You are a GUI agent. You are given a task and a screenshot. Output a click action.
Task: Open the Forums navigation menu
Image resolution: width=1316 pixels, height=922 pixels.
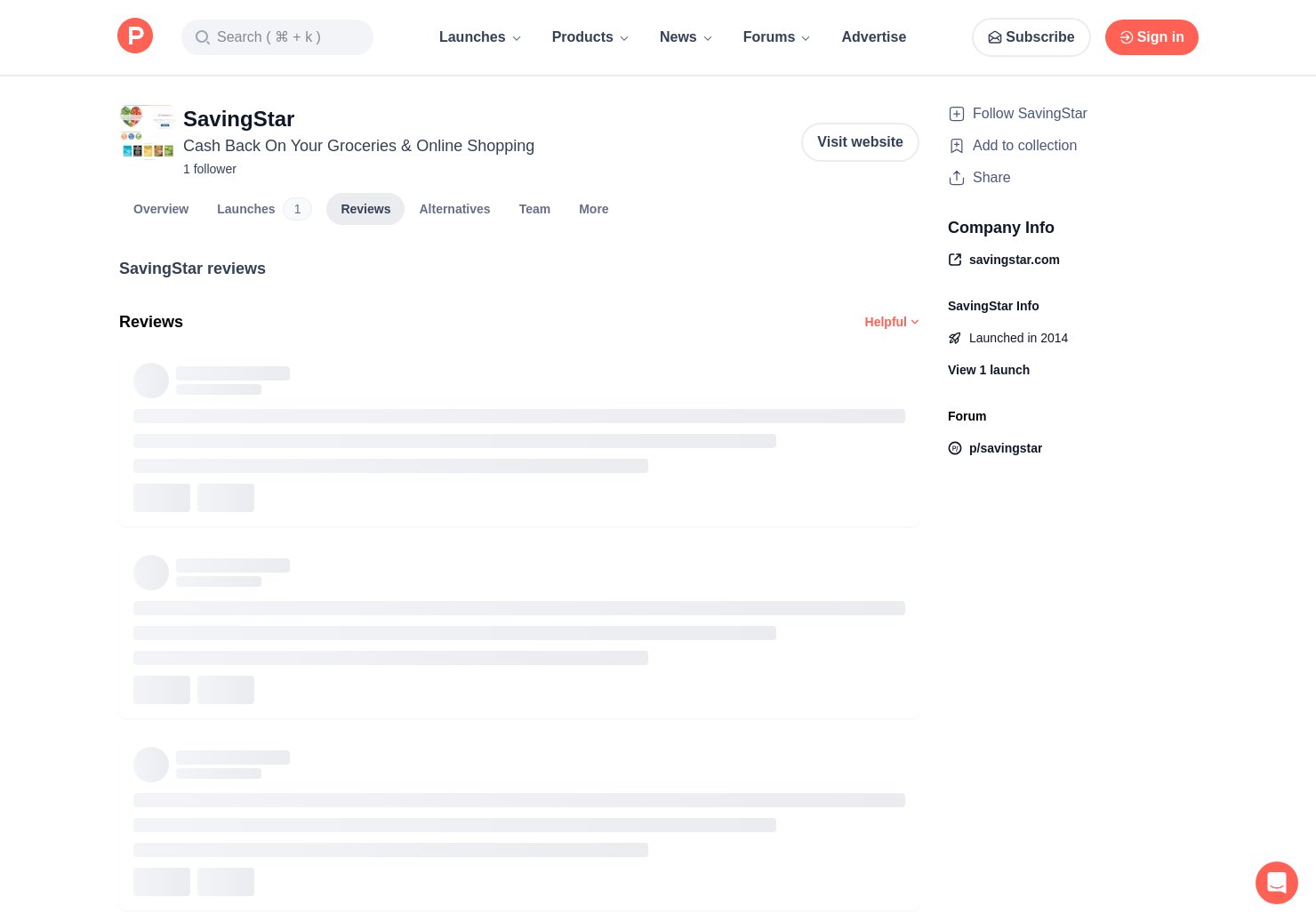click(x=776, y=37)
